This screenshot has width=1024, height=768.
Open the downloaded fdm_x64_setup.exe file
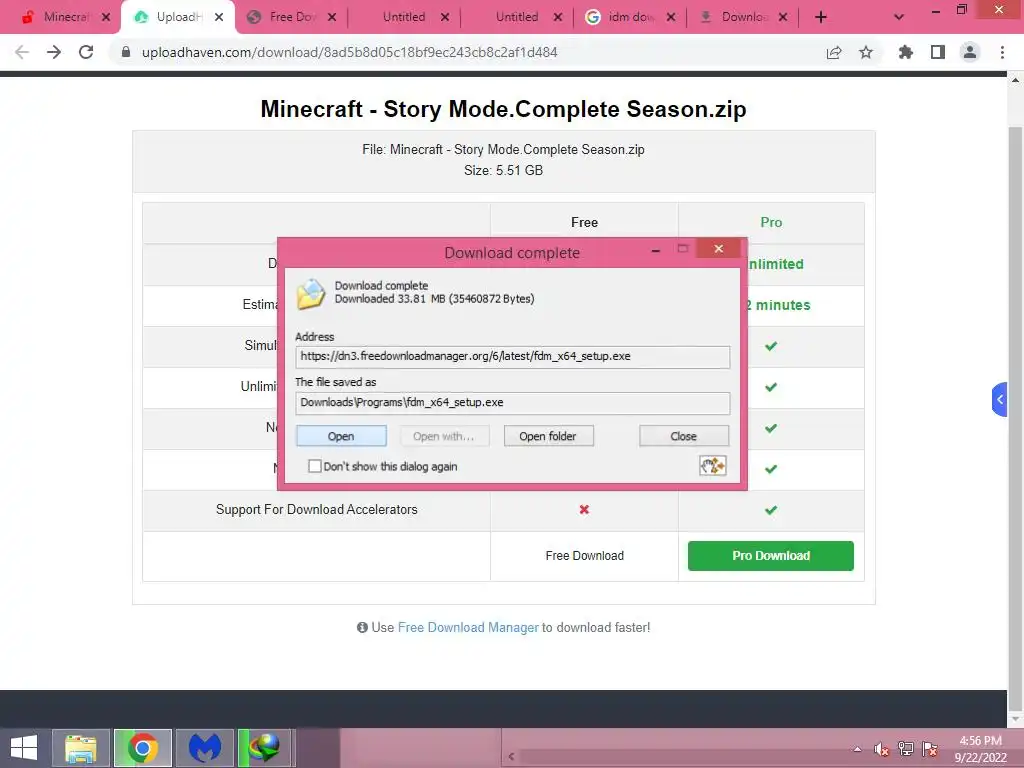coord(341,436)
